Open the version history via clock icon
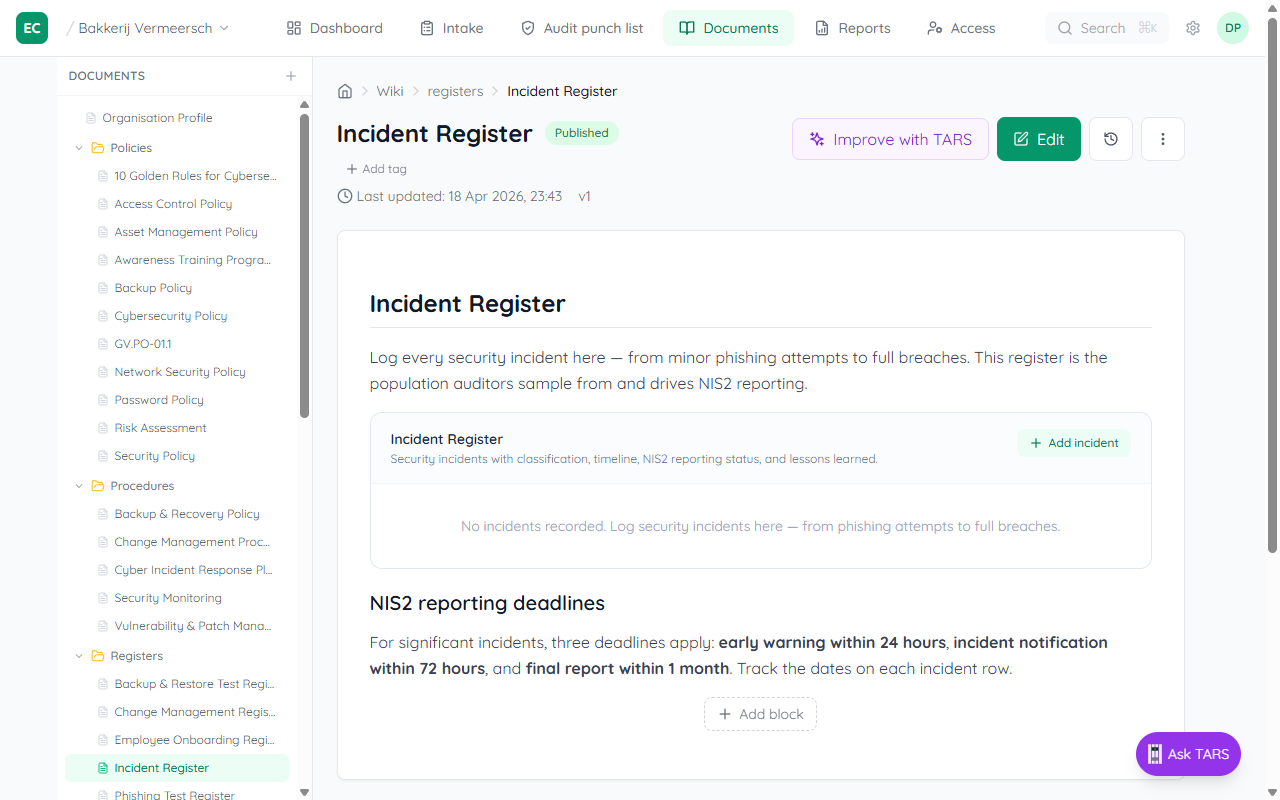 pyautogui.click(x=1110, y=138)
